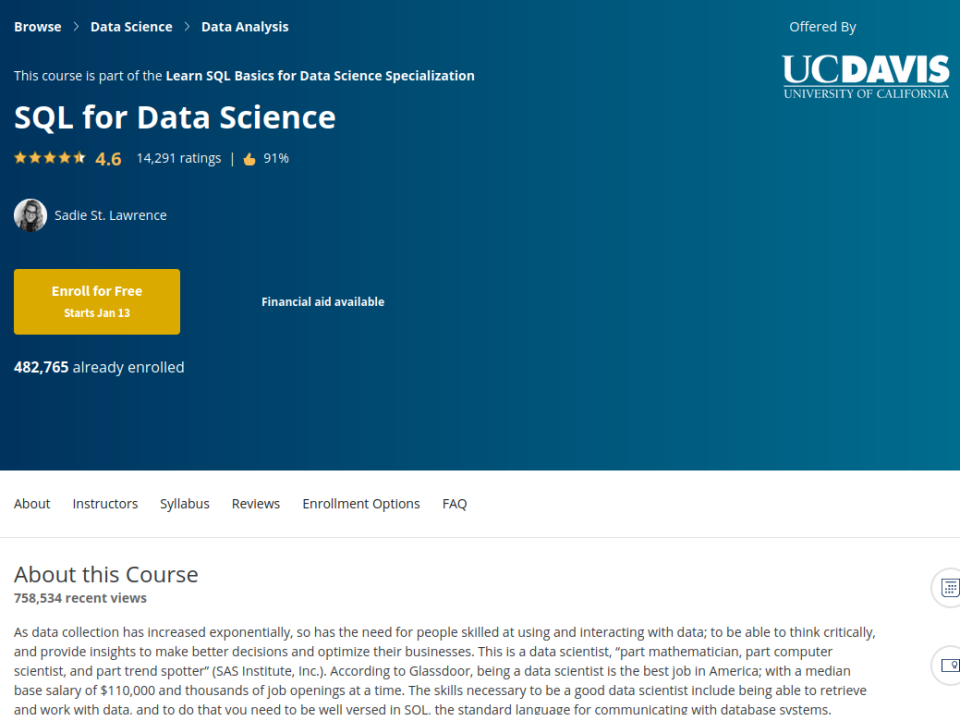The image size is (960, 721).
Task: View instructor Sadie St. Lawrence's profile name
Action: (x=110, y=215)
